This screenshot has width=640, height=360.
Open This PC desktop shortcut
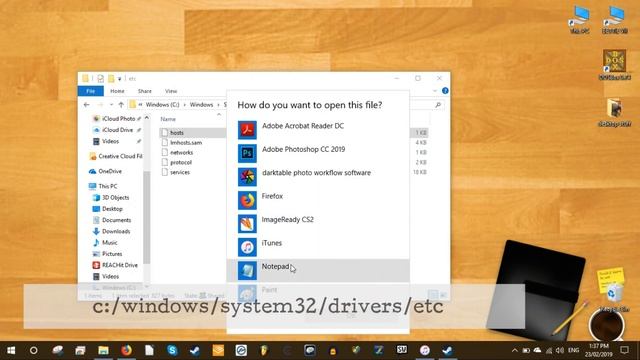(580, 19)
